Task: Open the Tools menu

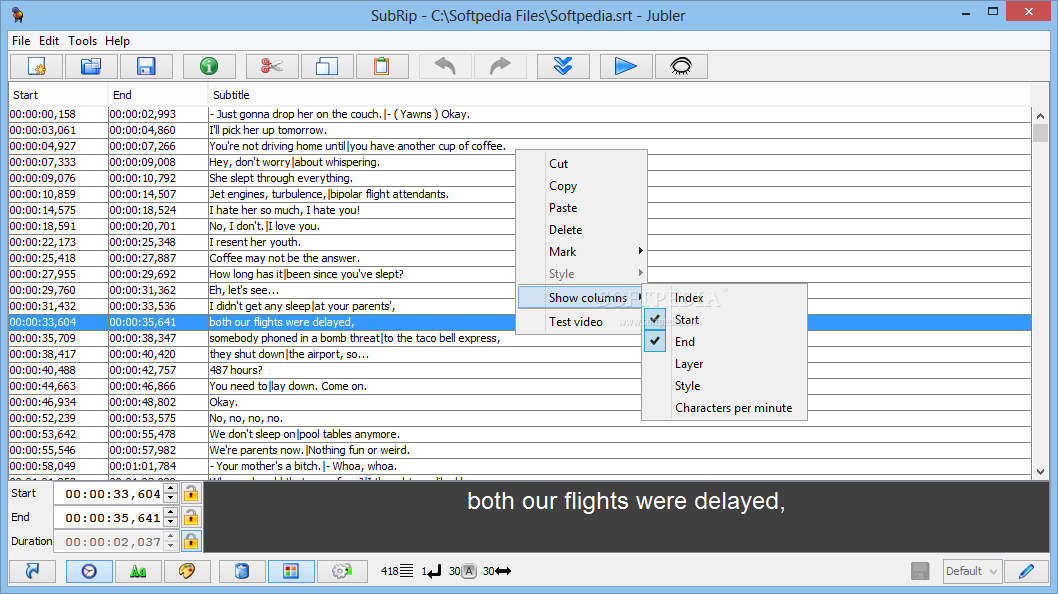Action: [x=82, y=40]
